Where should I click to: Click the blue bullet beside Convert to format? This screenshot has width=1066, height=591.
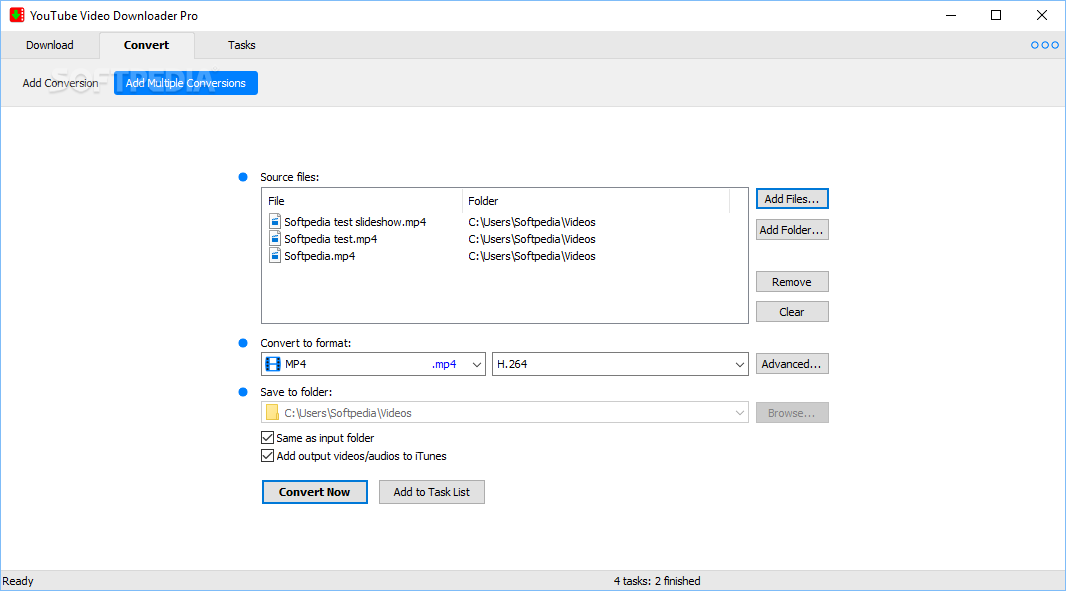243,343
